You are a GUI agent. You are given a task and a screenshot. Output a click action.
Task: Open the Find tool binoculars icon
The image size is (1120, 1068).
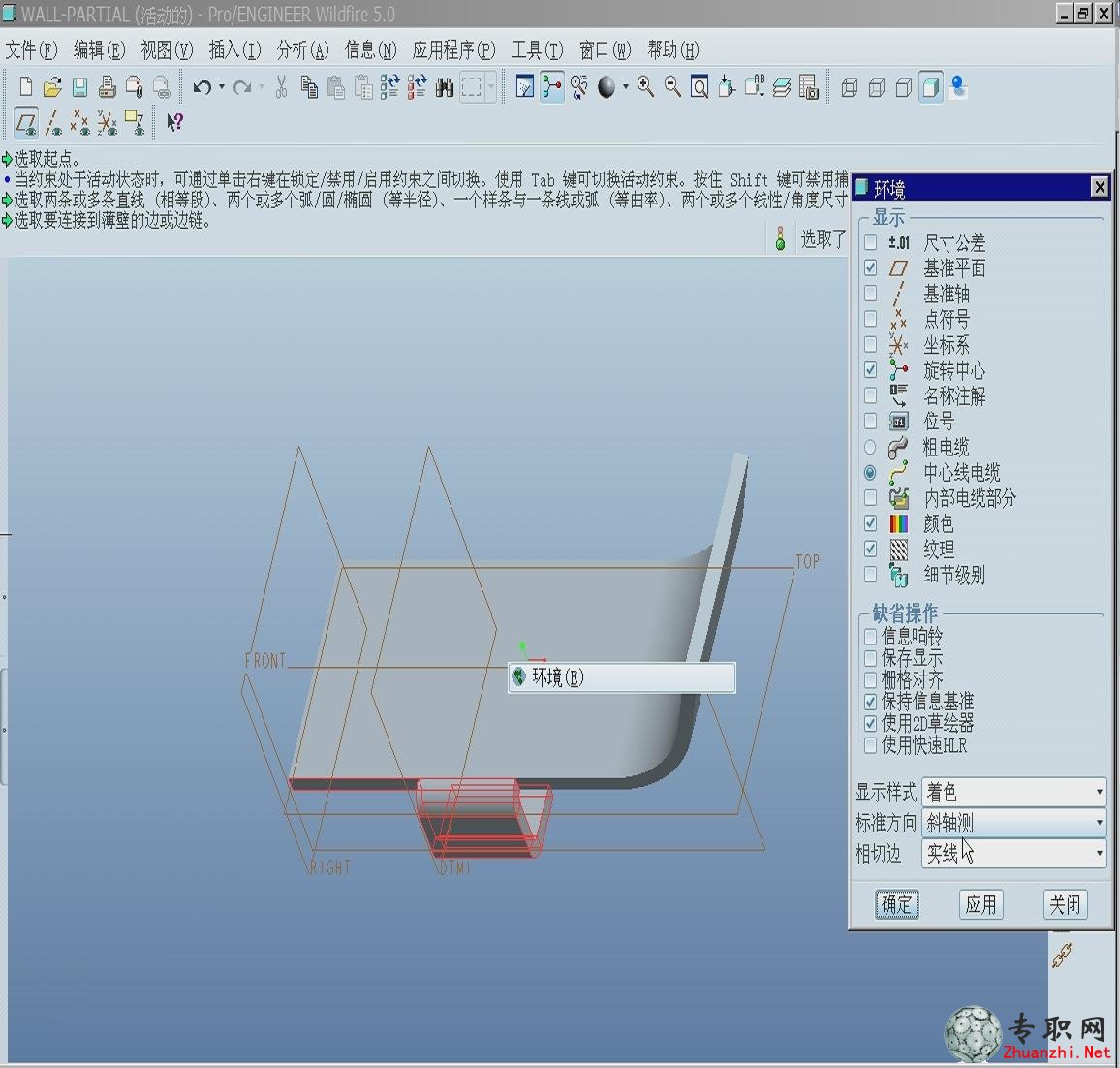[x=445, y=87]
